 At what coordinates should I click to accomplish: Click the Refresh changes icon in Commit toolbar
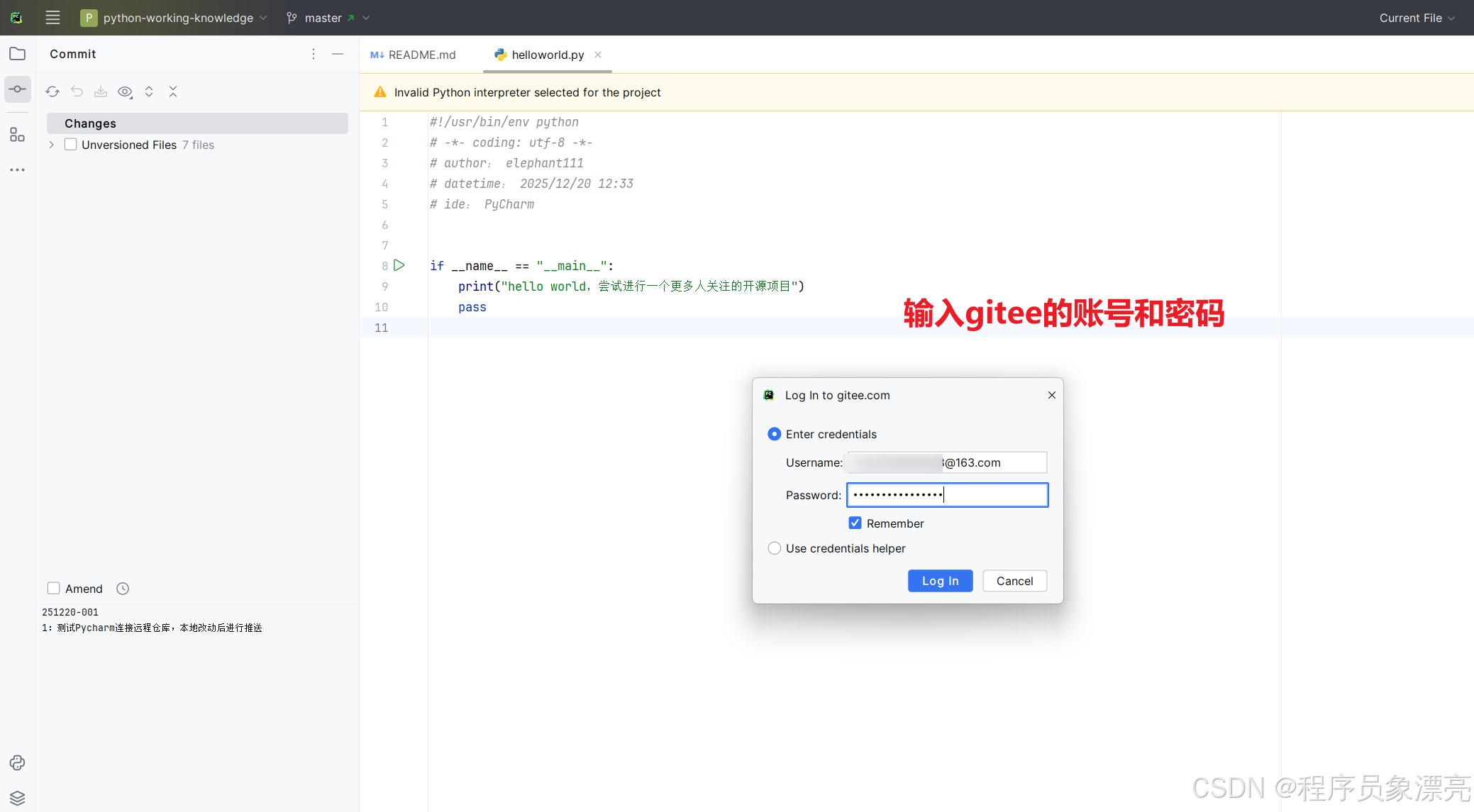tap(52, 91)
